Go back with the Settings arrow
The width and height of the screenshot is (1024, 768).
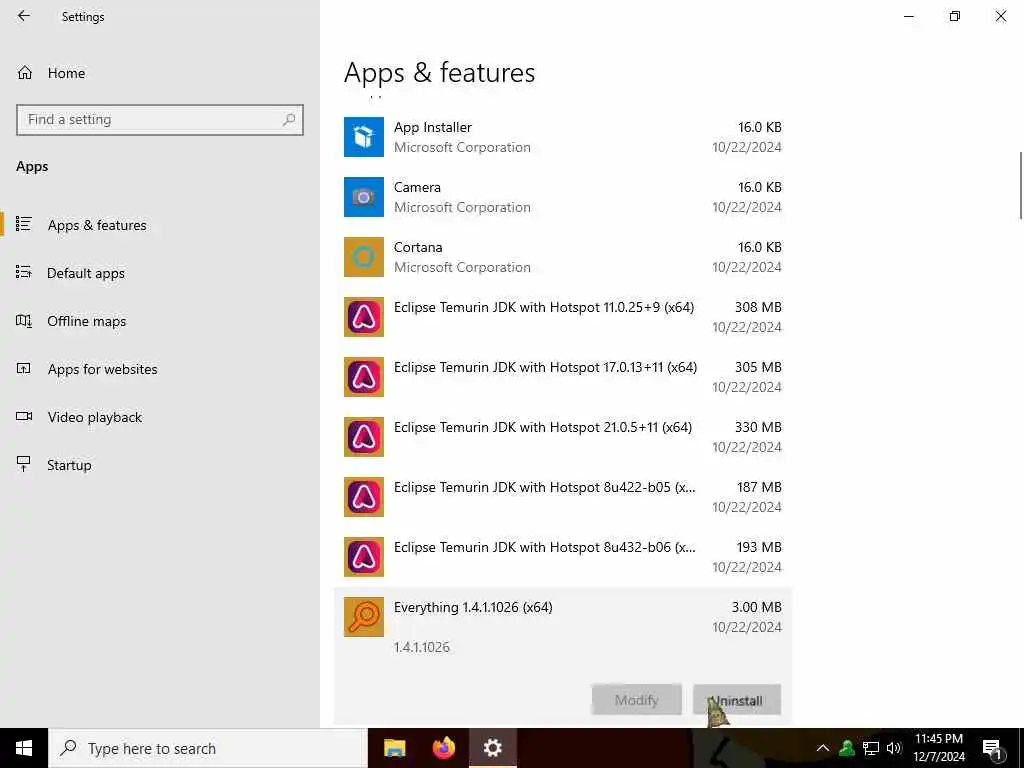(x=24, y=16)
